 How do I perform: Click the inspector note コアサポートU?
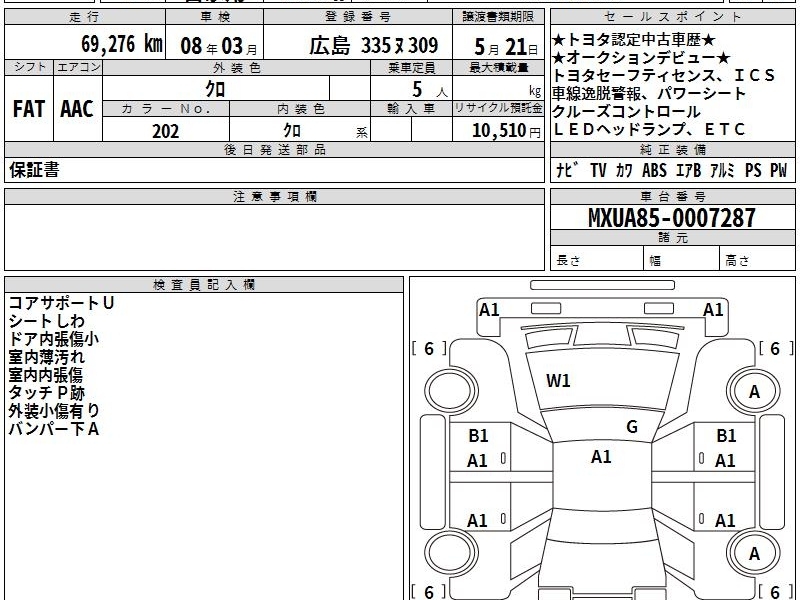pyautogui.click(x=61, y=303)
